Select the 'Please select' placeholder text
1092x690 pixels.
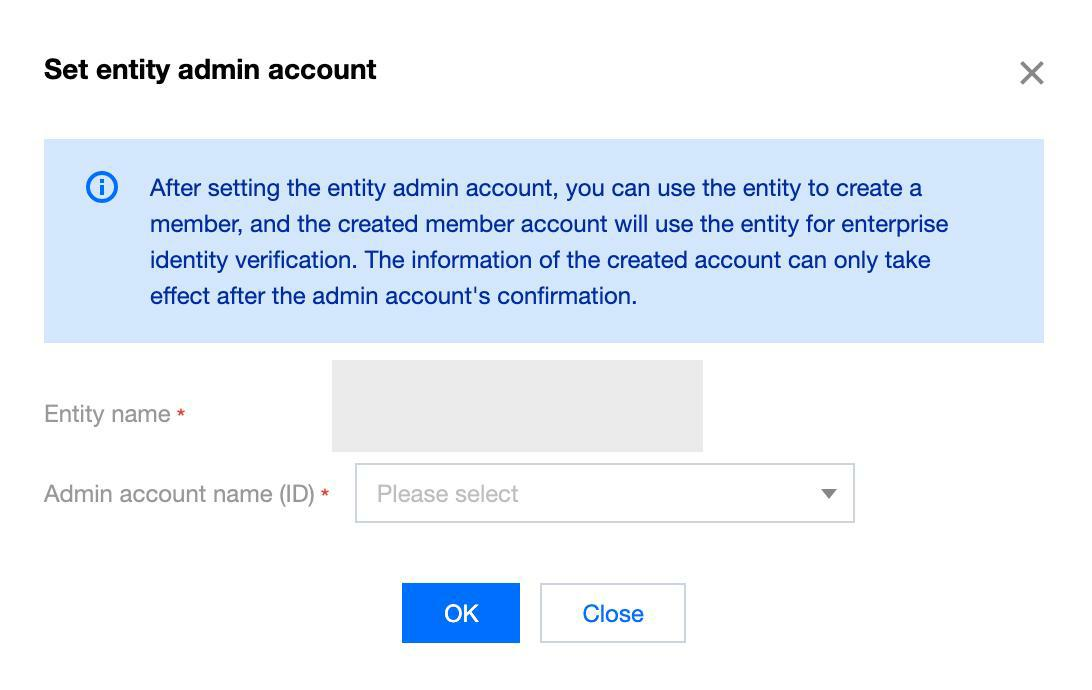[447, 494]
